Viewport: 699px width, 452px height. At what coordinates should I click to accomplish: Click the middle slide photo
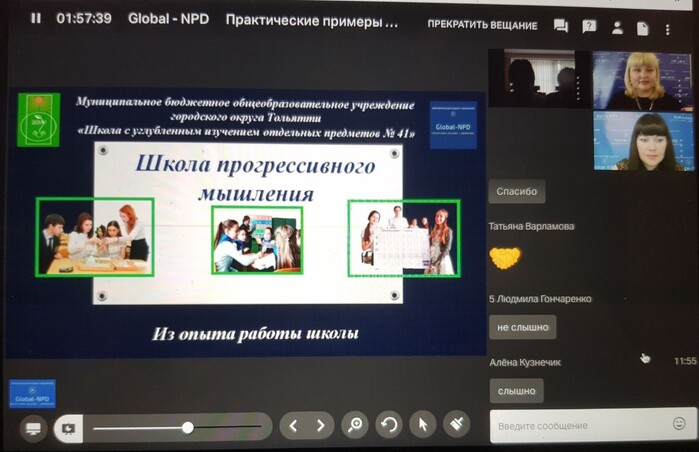pos(257,240)
